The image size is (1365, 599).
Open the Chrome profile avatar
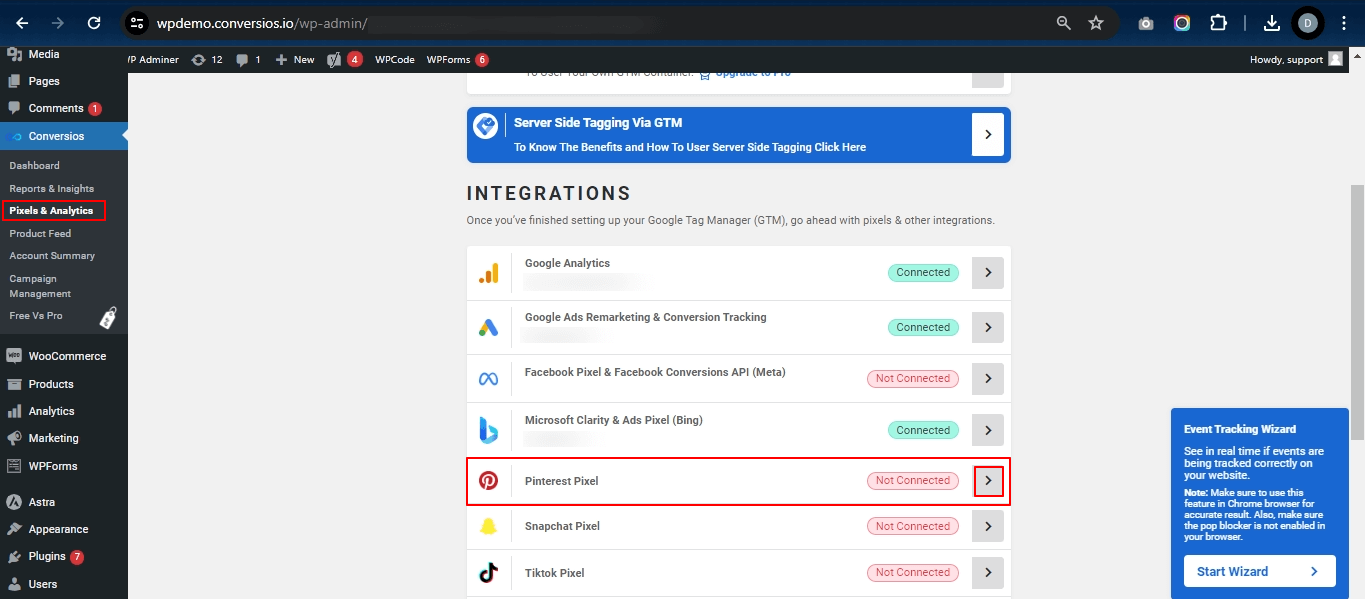point(1307,22)
